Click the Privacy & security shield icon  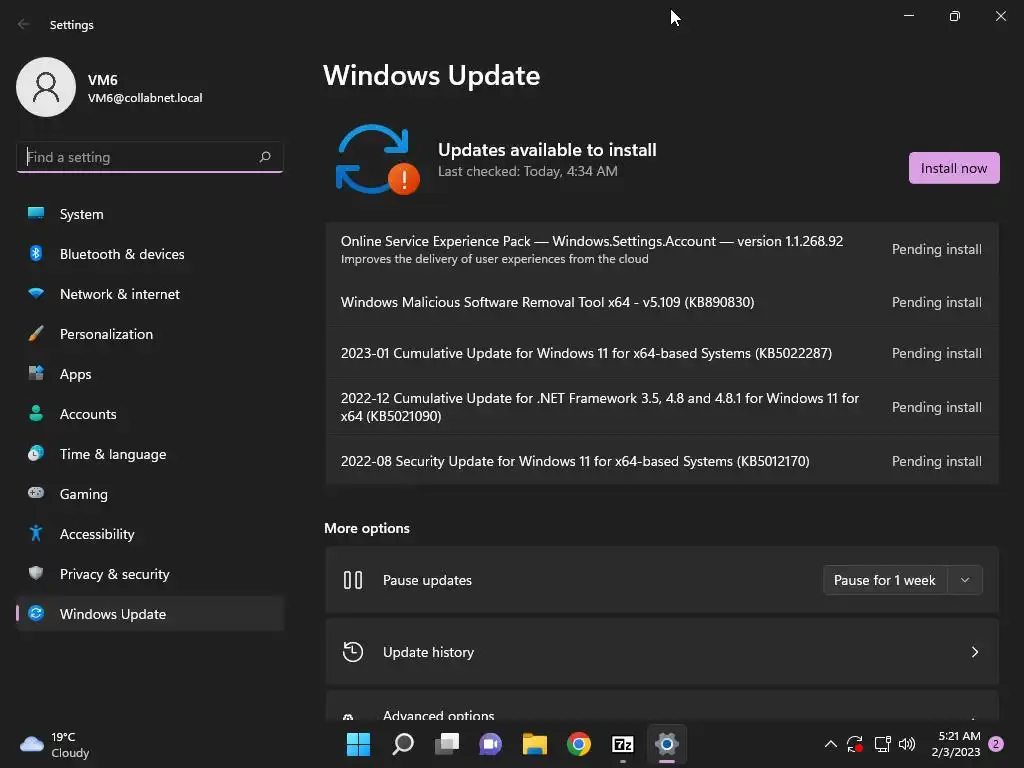[36, 573]
